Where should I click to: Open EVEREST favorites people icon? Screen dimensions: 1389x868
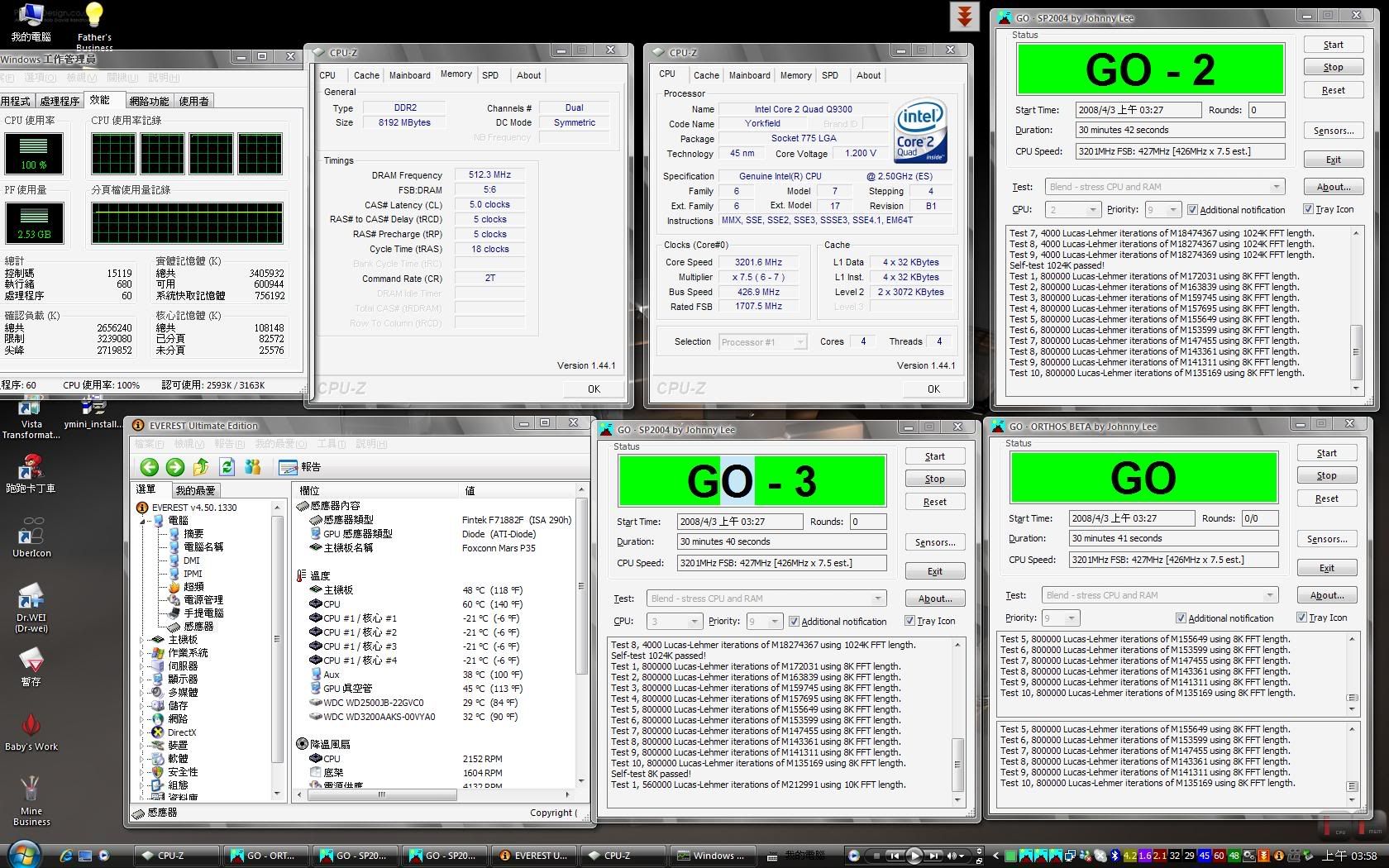253,467
